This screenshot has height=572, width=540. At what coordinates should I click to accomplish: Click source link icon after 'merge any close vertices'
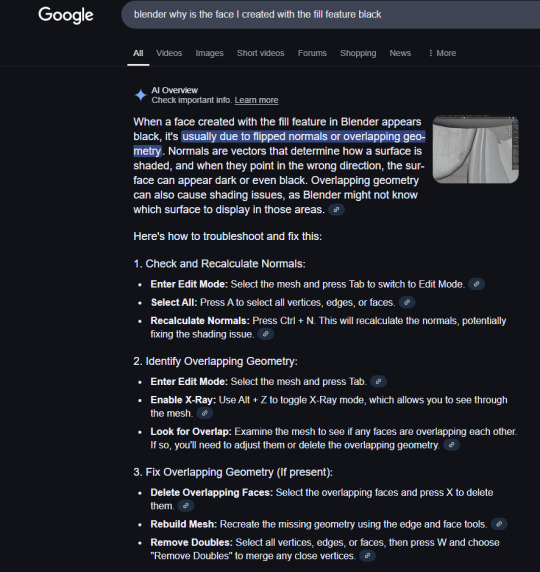click(x=367, y=556)
